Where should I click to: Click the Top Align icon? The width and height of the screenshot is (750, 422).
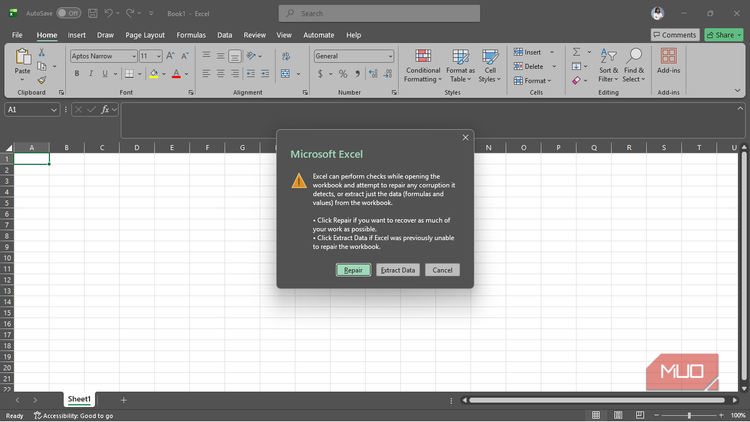point(206,56)
